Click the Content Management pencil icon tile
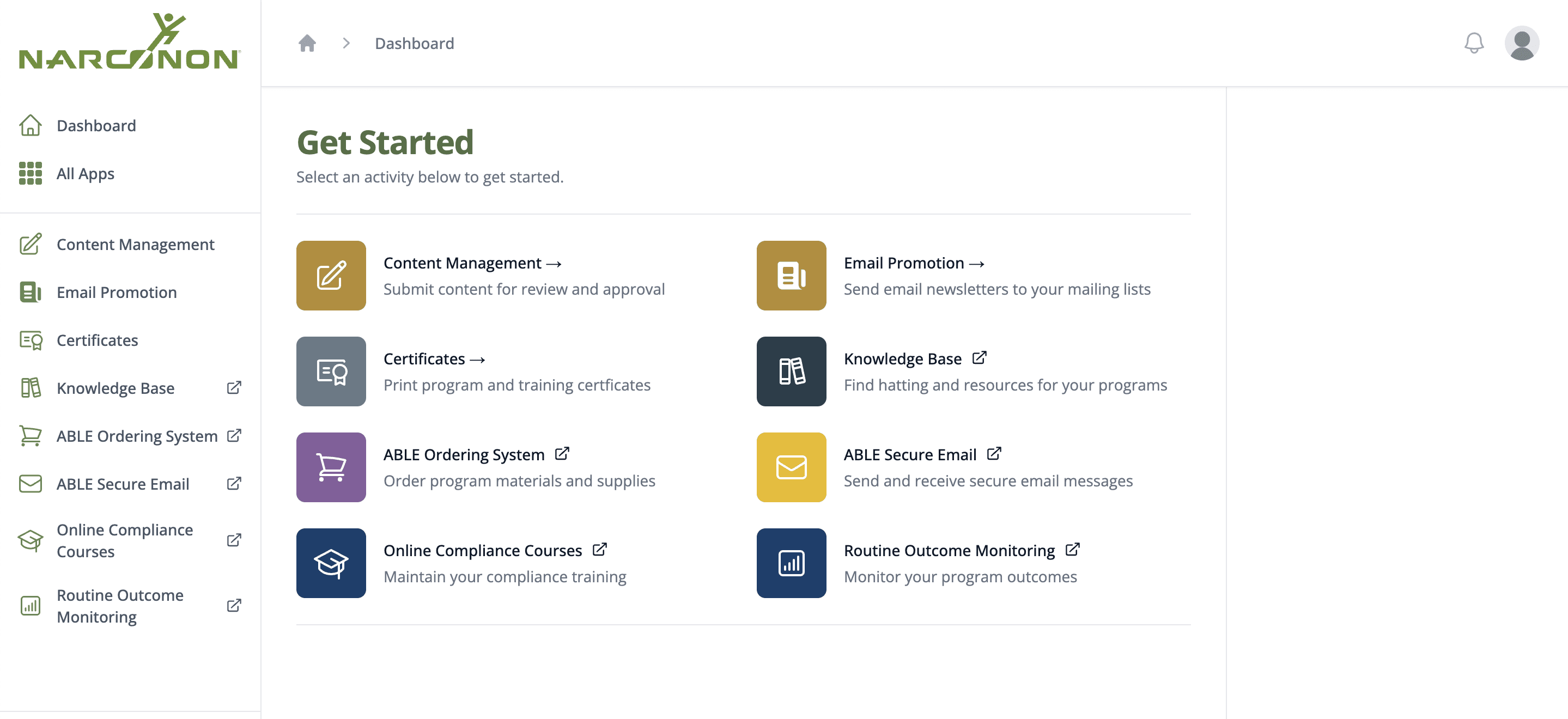Screen dimensions: 1568x719 pos(331,275)
